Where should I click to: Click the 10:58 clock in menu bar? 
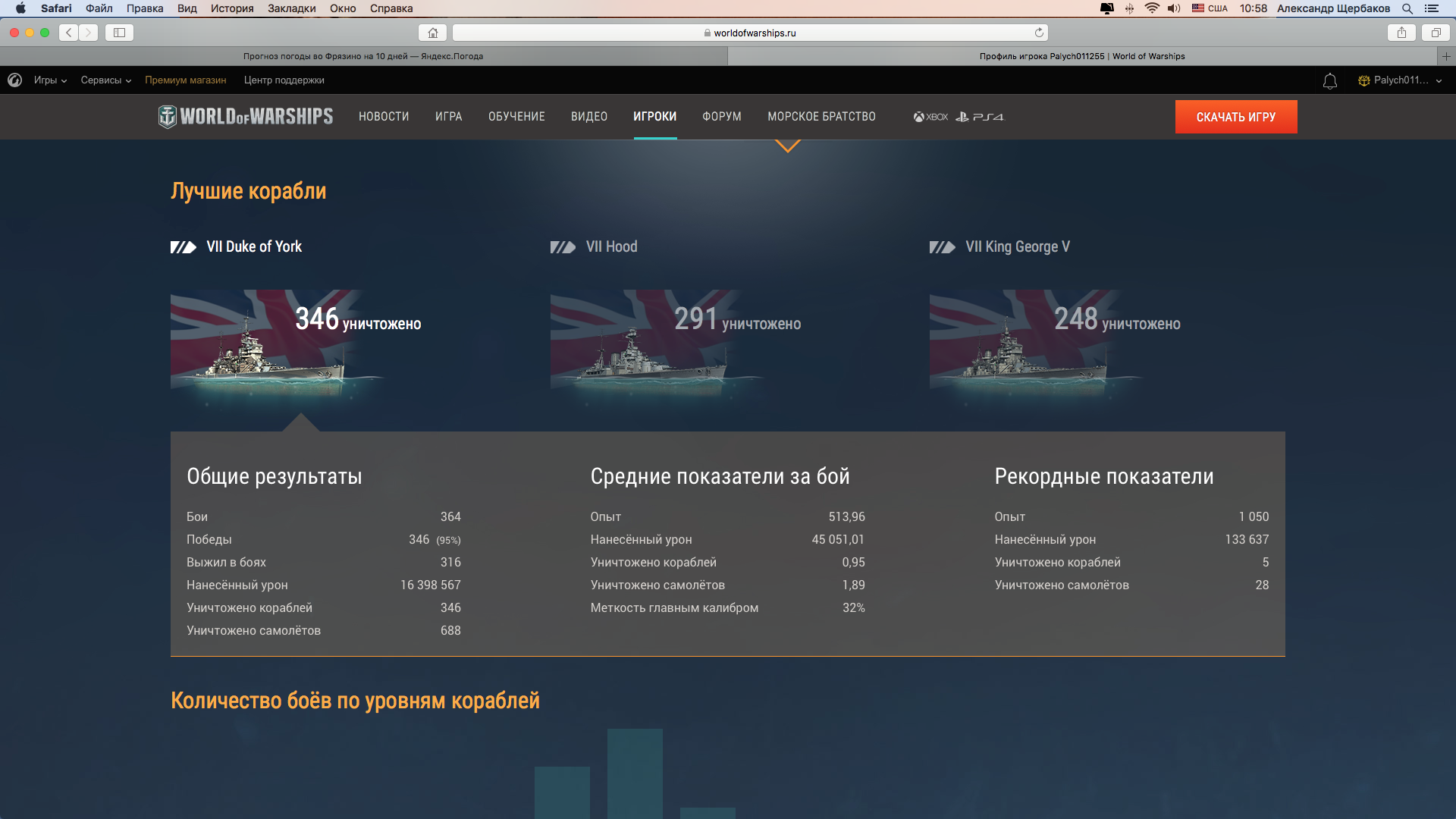1254,8
